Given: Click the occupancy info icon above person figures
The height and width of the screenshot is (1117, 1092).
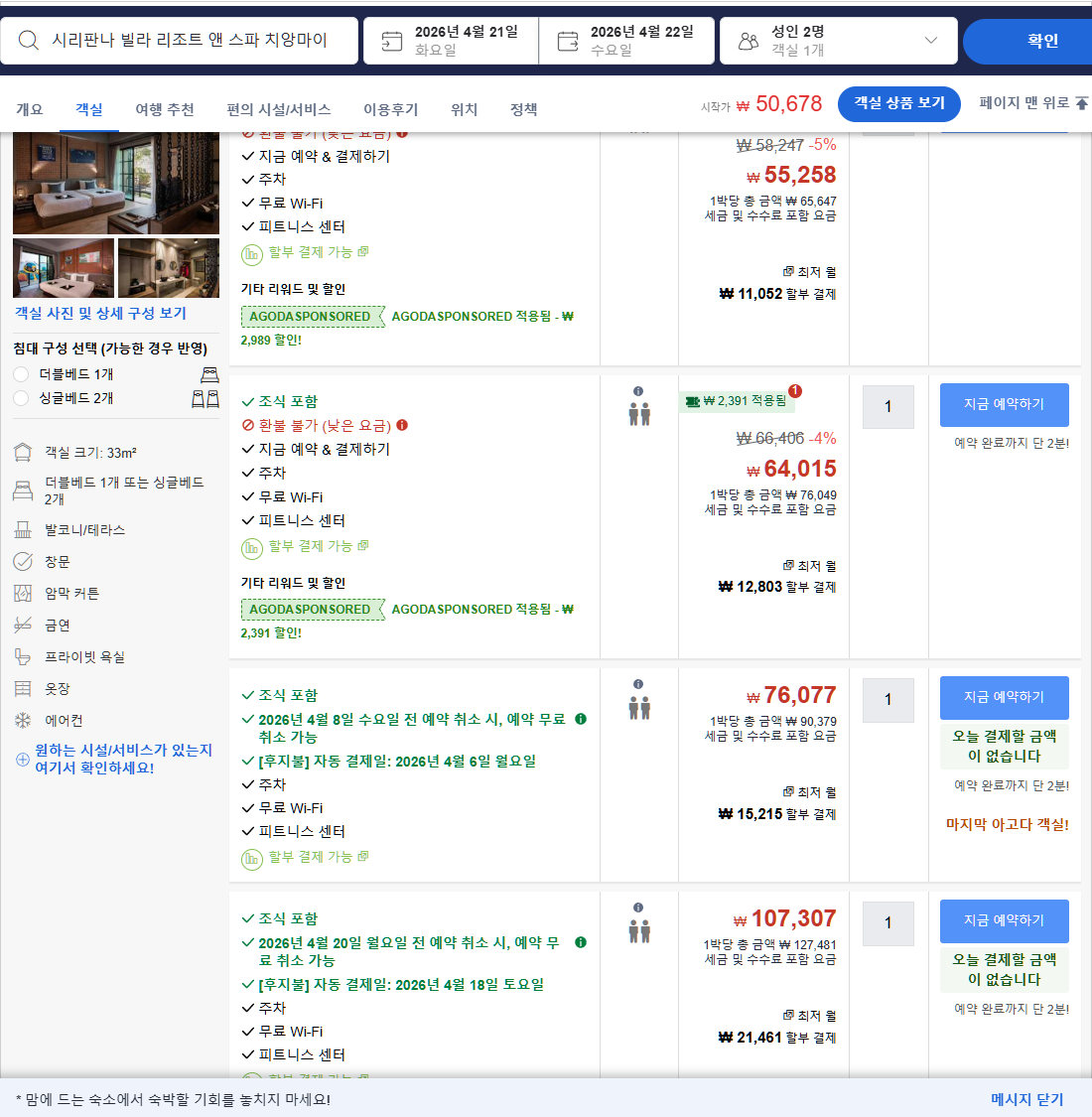Looking at the screenshot, I should coord(639,391).
